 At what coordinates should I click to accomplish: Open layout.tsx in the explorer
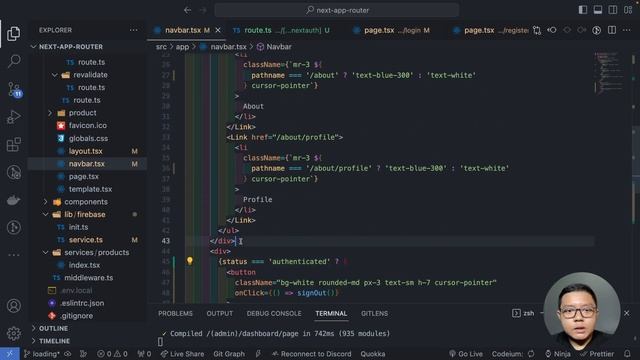click(x=85, y=151)
